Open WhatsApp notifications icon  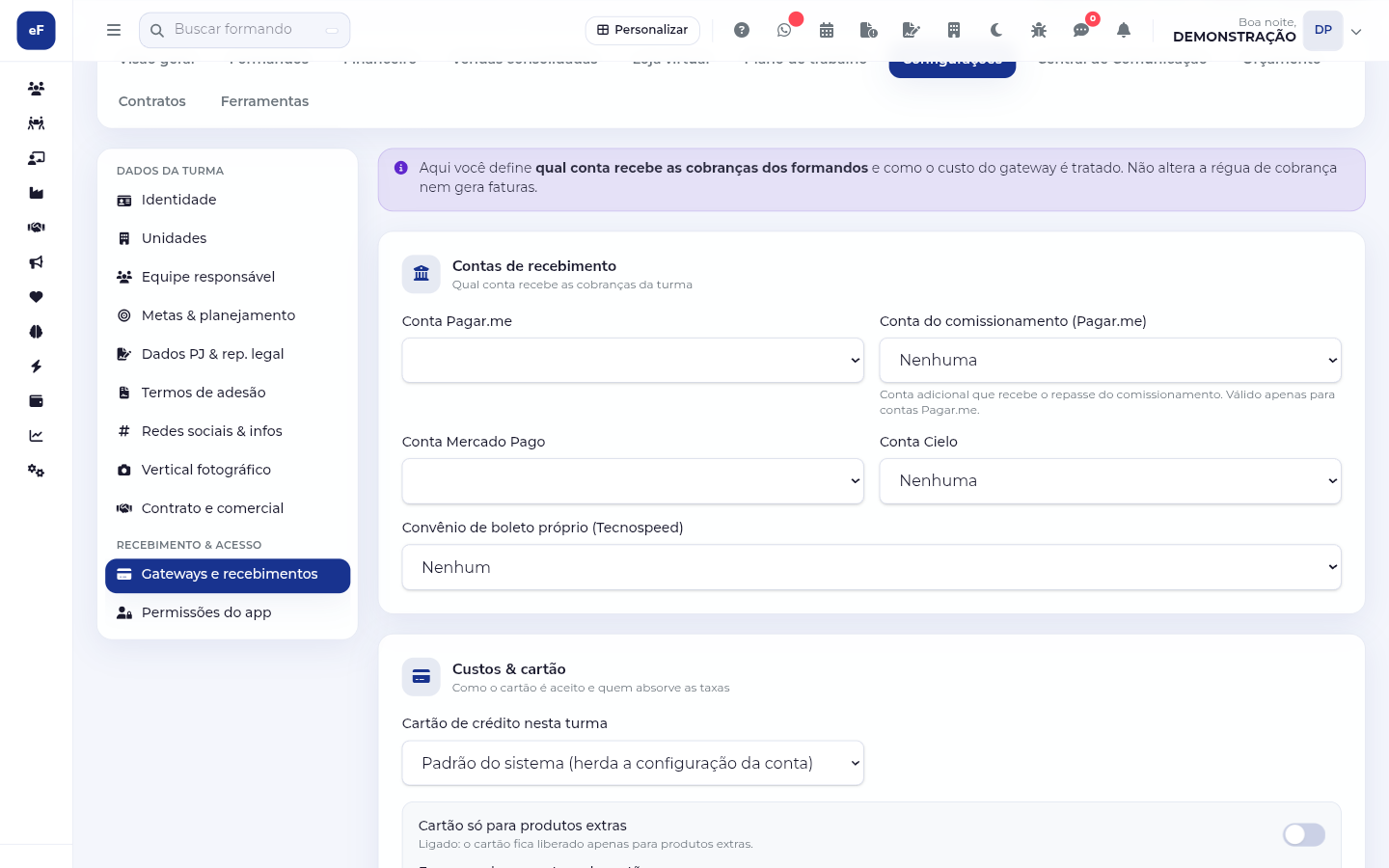(784, 30)
